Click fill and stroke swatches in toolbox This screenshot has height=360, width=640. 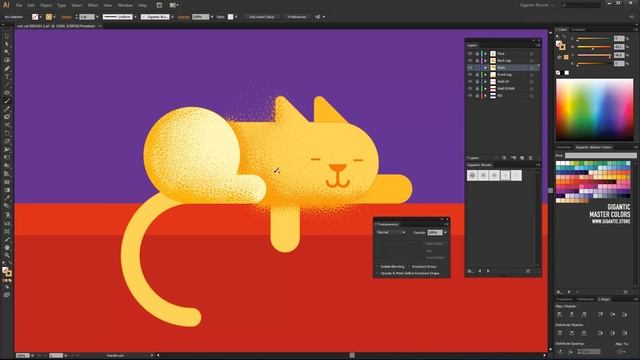(x=7, y=271)
